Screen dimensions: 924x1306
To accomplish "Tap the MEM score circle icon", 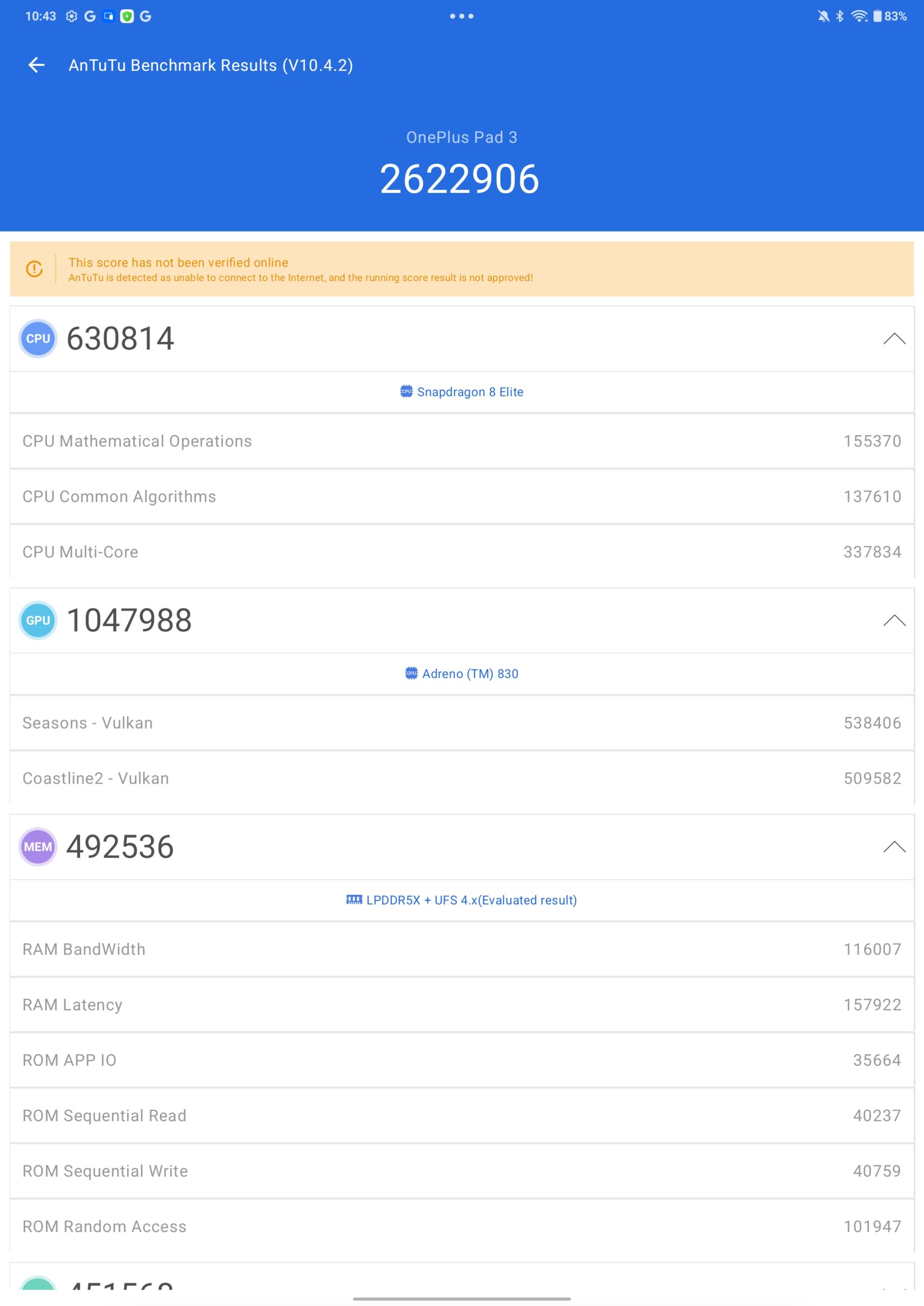I will click(x=38, y=846).
